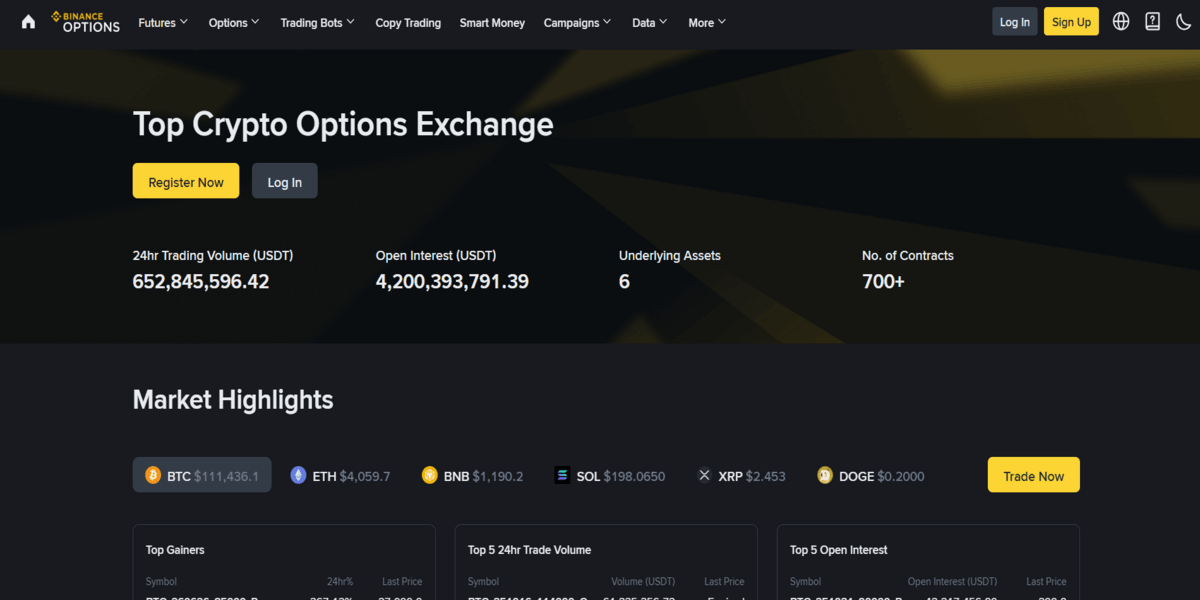The image size is (1200, 600).
Task: Select the Binance Options logo
Action: click(85, 21)
